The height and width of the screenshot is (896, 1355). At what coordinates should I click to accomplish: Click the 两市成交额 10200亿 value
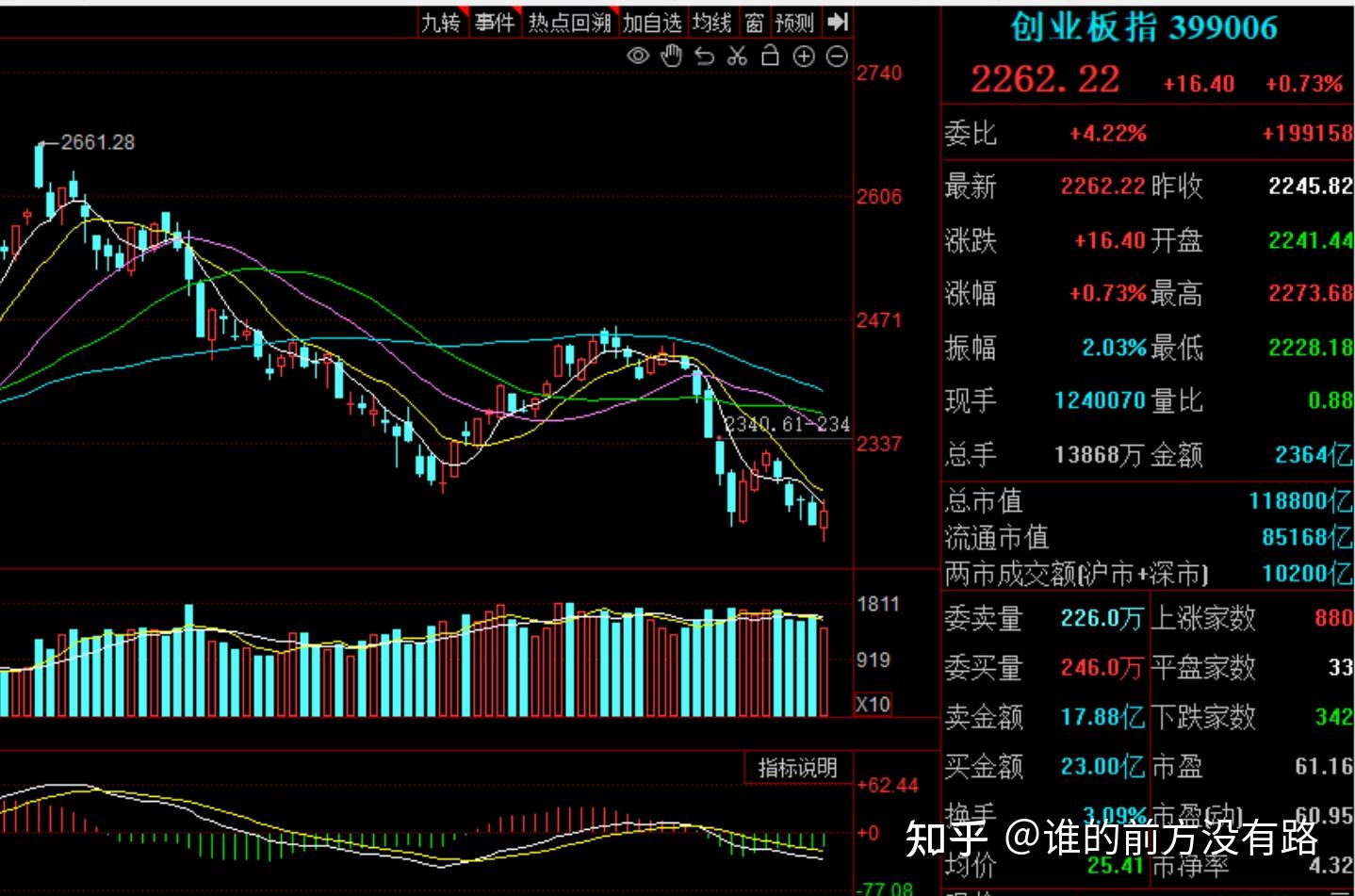1308,573
